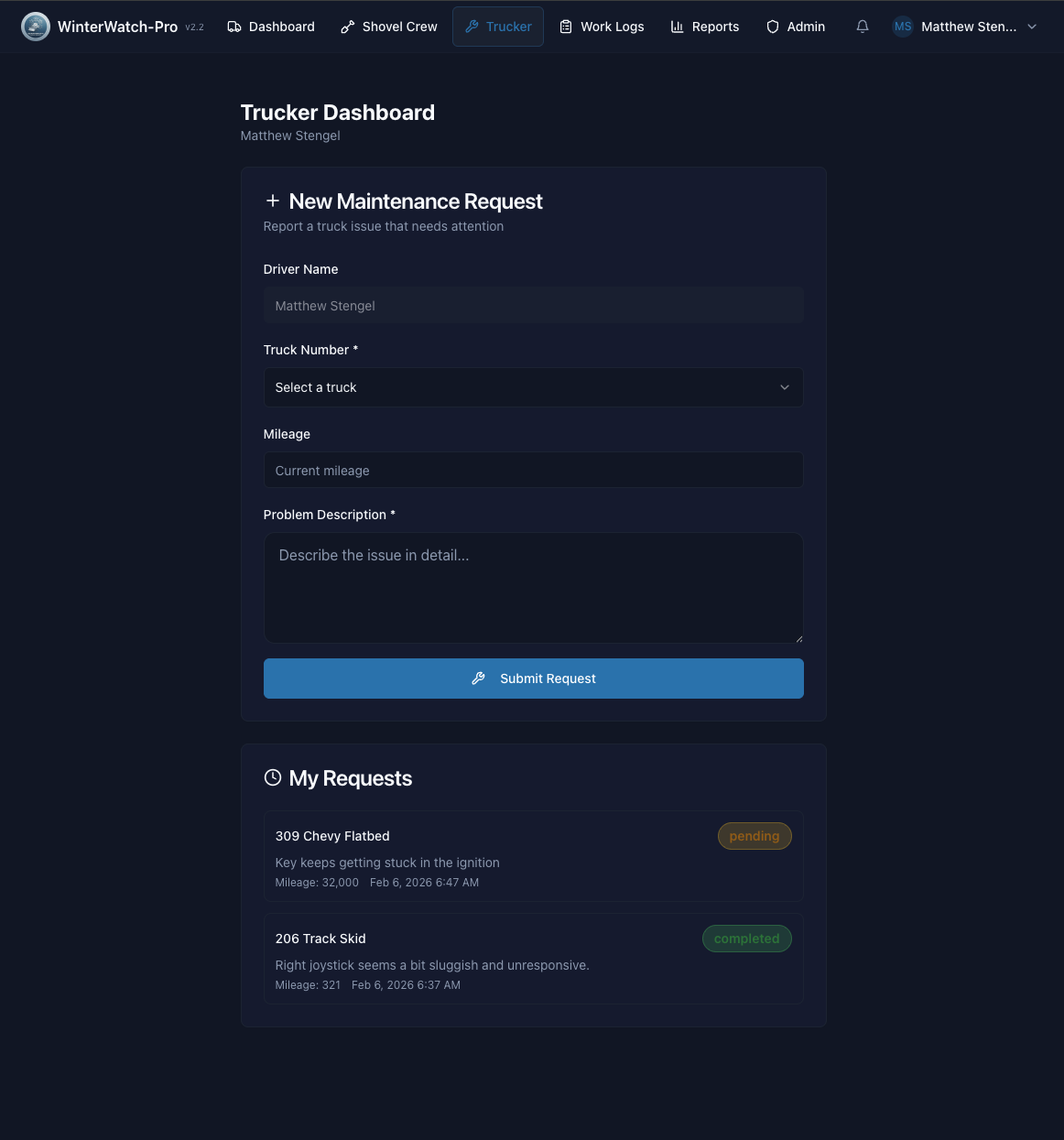Focus the Current mileage input field

(x=533, y=471)
